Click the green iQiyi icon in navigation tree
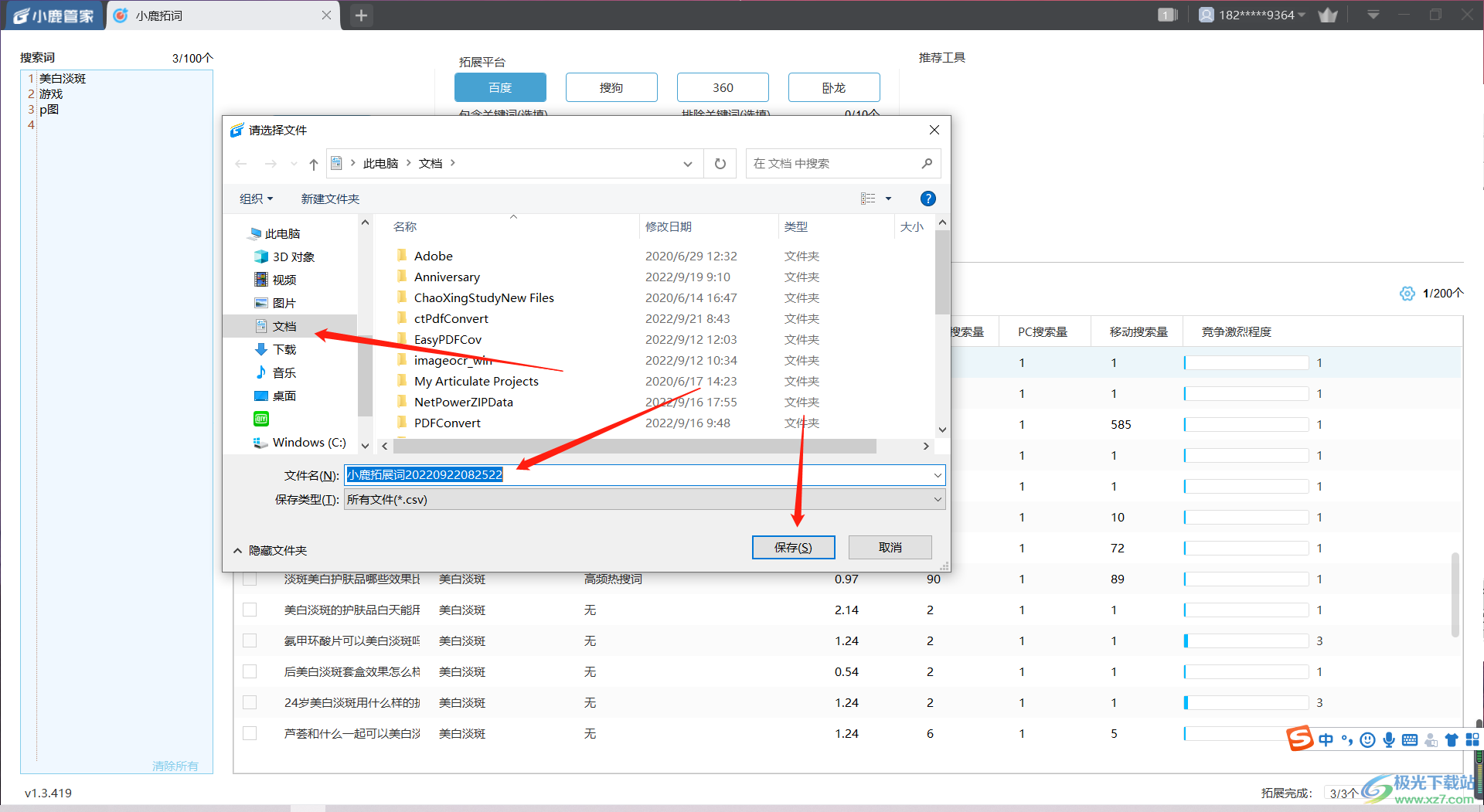This screenshot has height=812, width=1484. pyautogui.click(x=261, y=419)
